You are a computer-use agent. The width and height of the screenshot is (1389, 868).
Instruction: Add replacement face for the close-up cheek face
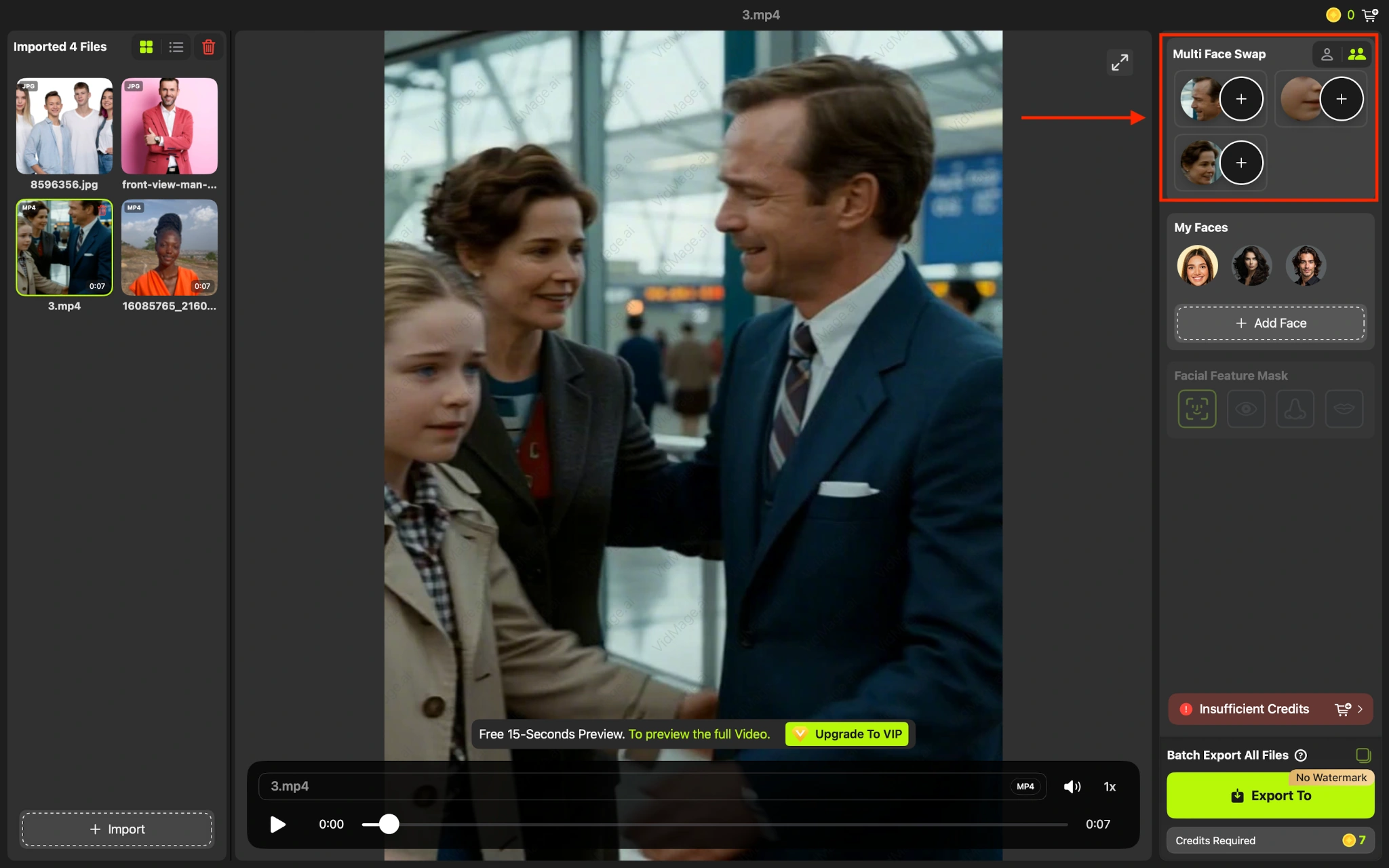pyautogui.click(x=1342, y=99)
